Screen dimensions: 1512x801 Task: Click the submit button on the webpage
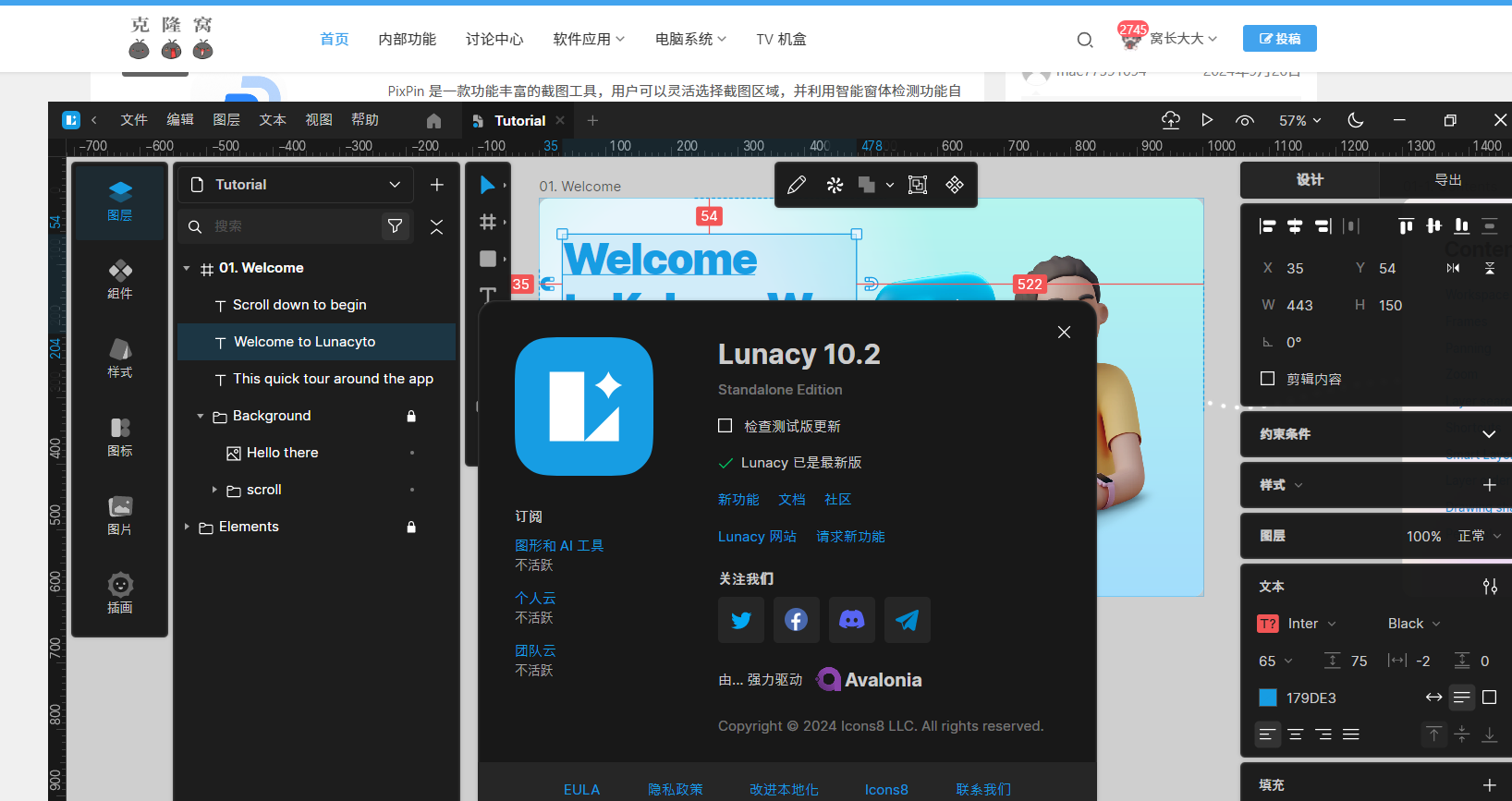click(1280, 39)
